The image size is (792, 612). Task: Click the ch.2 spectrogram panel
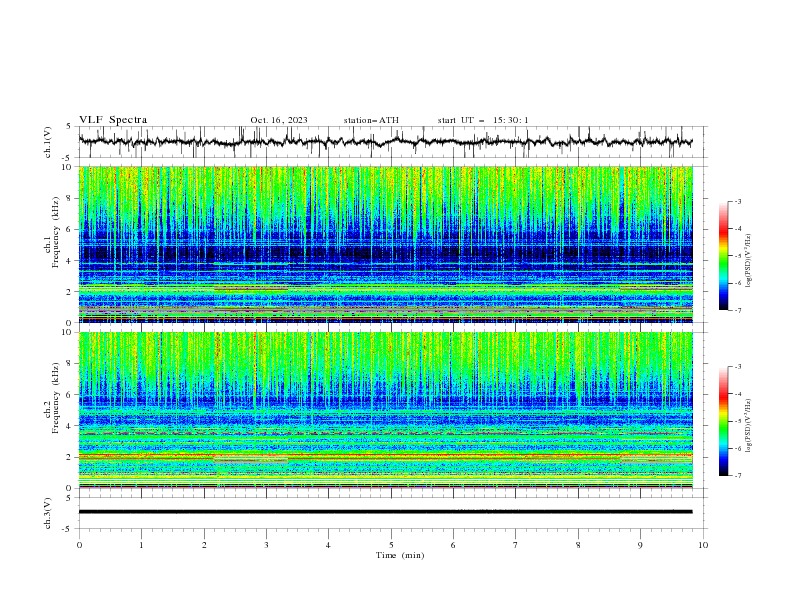click(385, 410)
